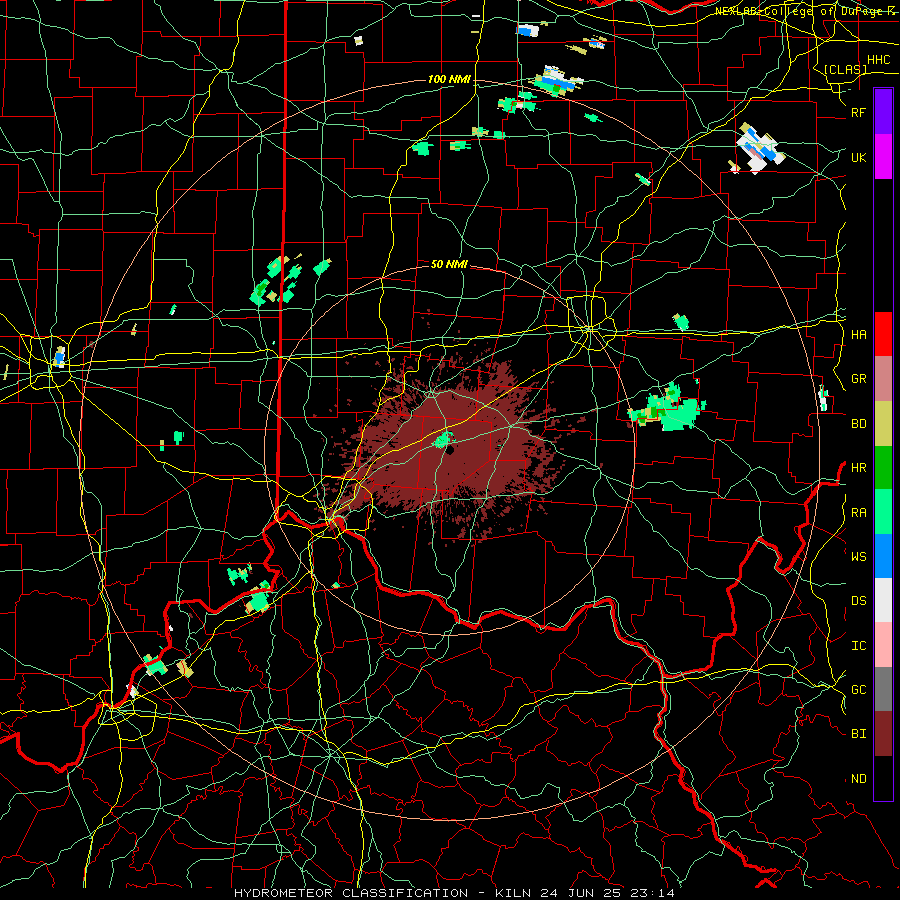The width and height of the screenshot is (900, 900).
Task: Click the NEXLAB College of DuPage credit
Action: [806, 11]
